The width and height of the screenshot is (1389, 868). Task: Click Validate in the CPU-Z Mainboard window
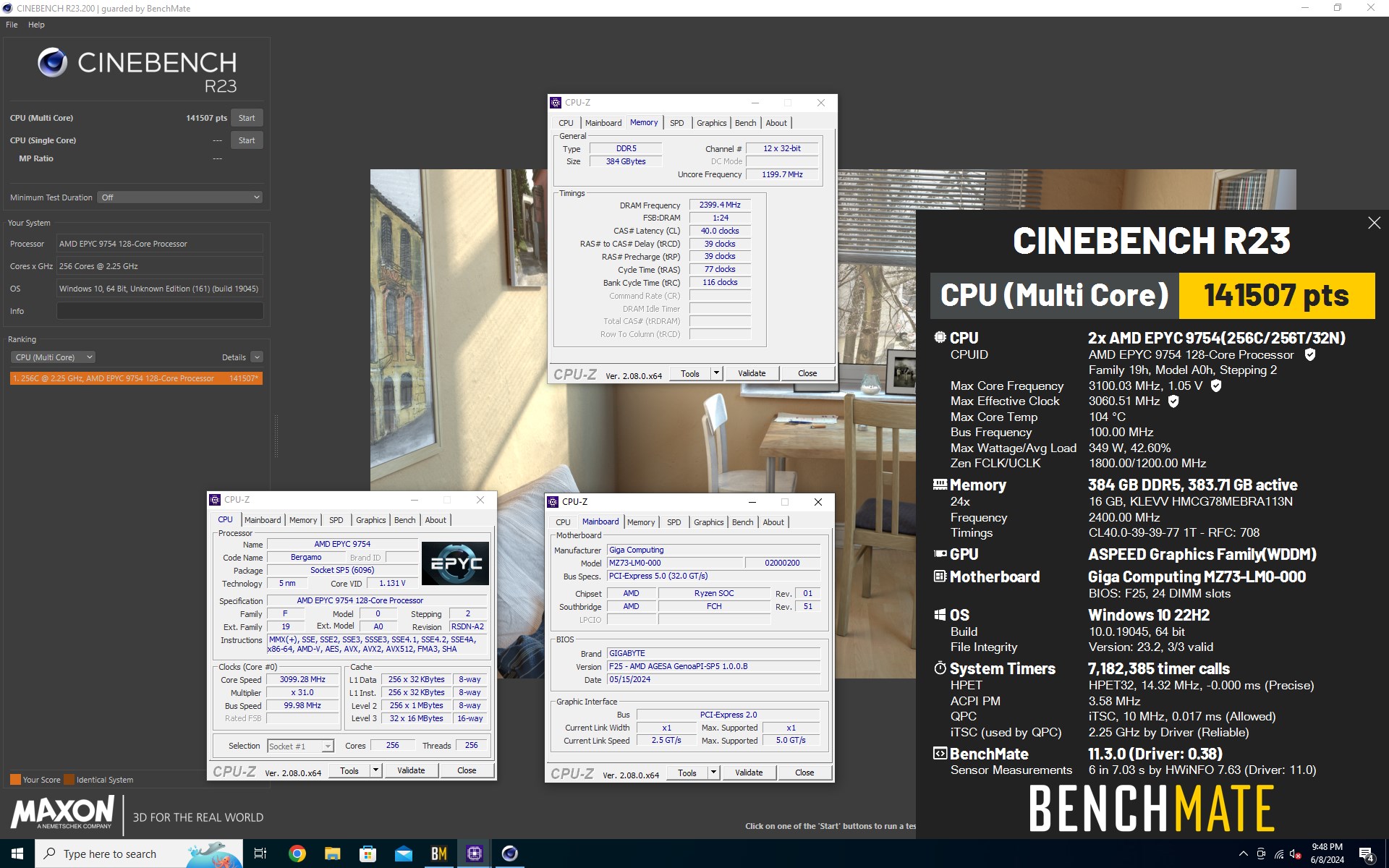[749, 773]
